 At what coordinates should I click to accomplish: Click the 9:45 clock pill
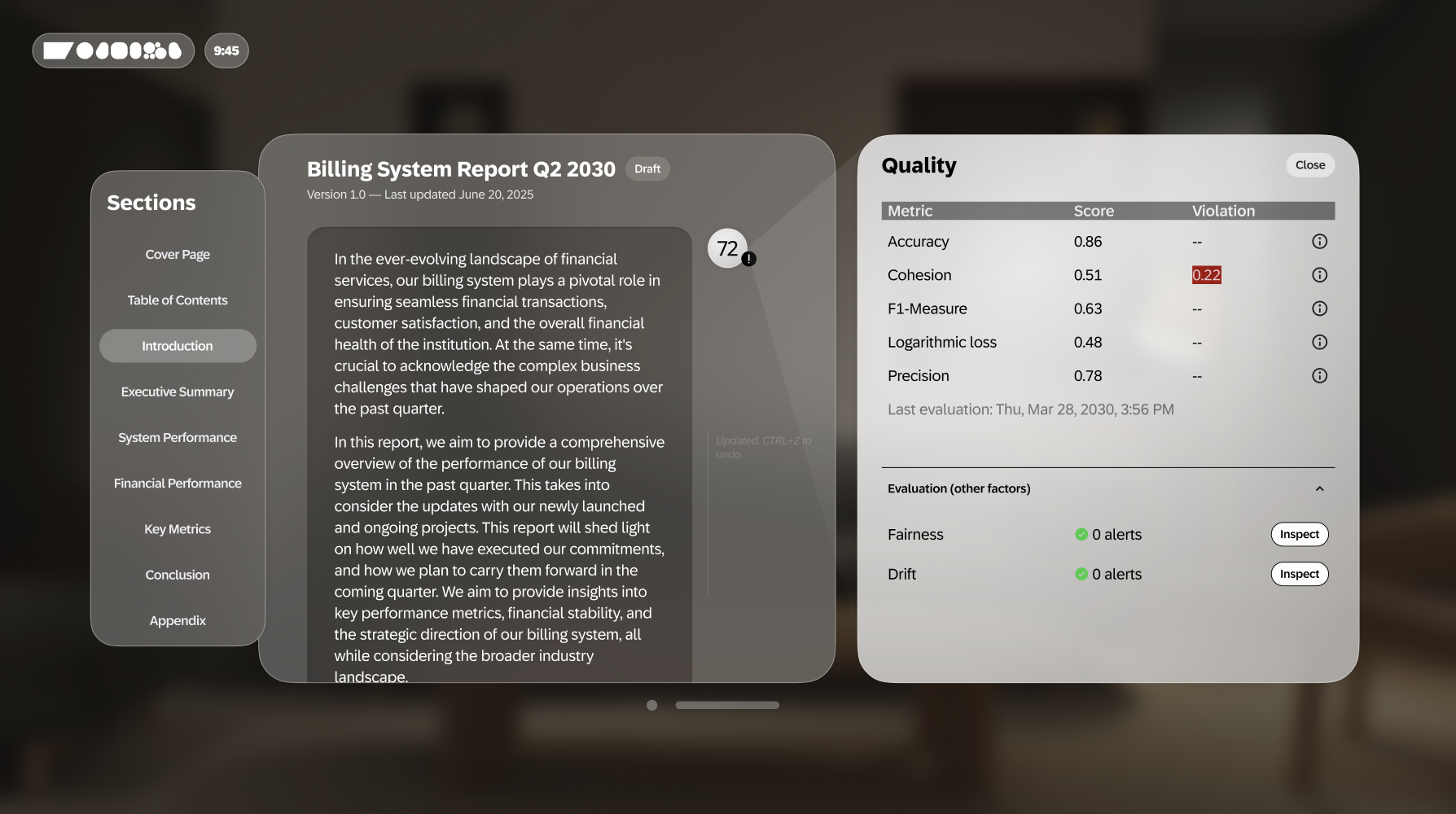point(226,50)
